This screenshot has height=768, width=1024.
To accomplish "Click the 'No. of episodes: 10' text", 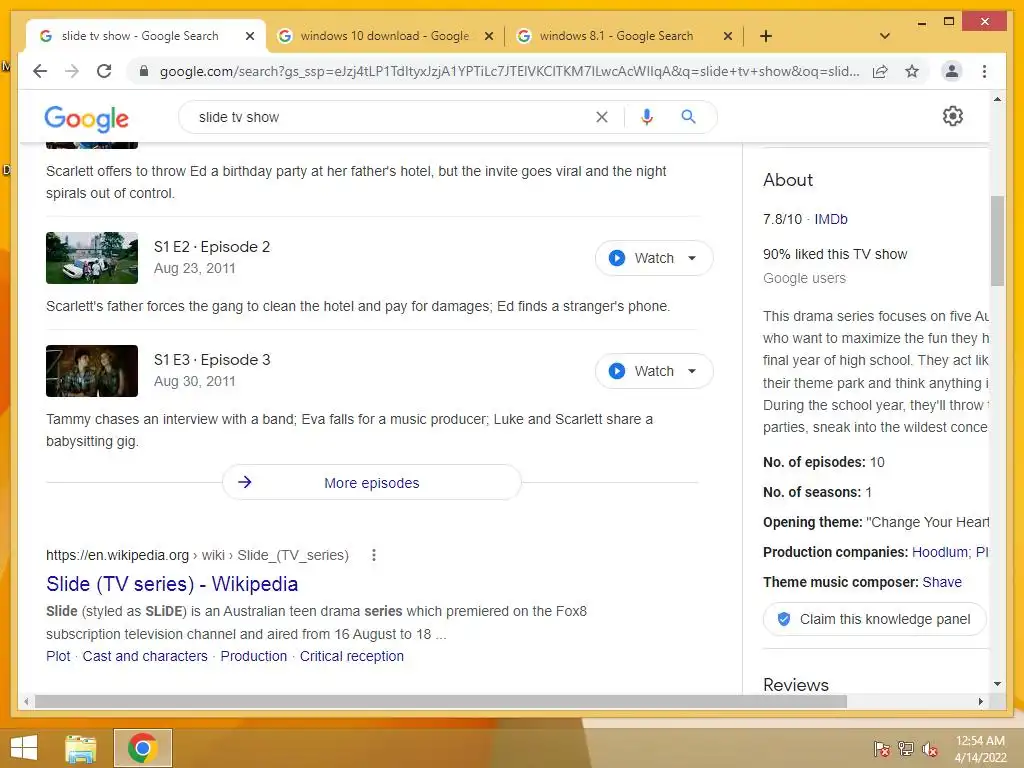I will 824,462.
